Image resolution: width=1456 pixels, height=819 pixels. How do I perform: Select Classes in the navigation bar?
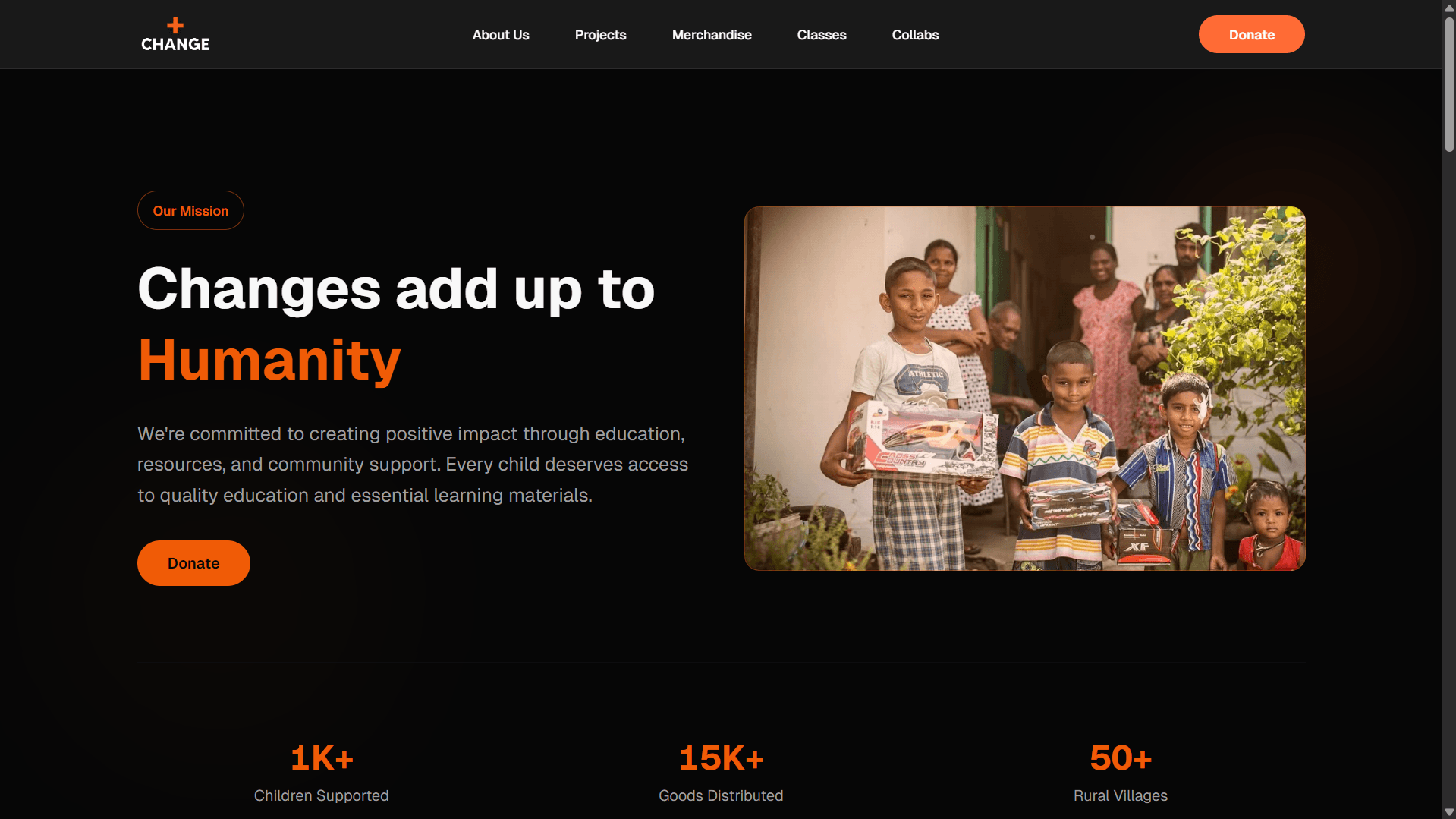[822, 35]
